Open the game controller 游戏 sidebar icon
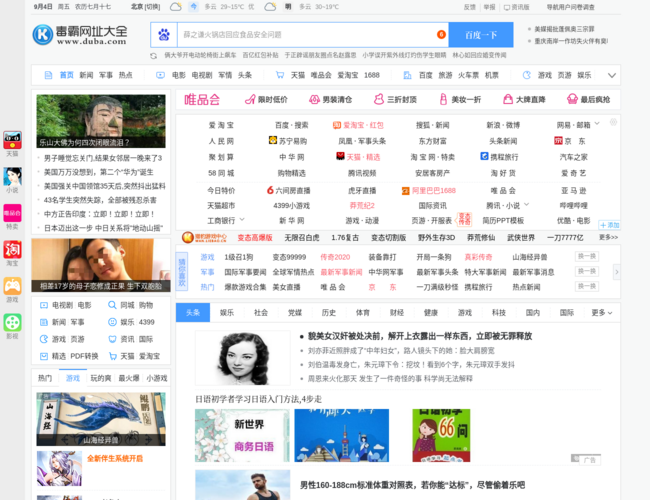The image size is (650, 500). click(12, 286)
